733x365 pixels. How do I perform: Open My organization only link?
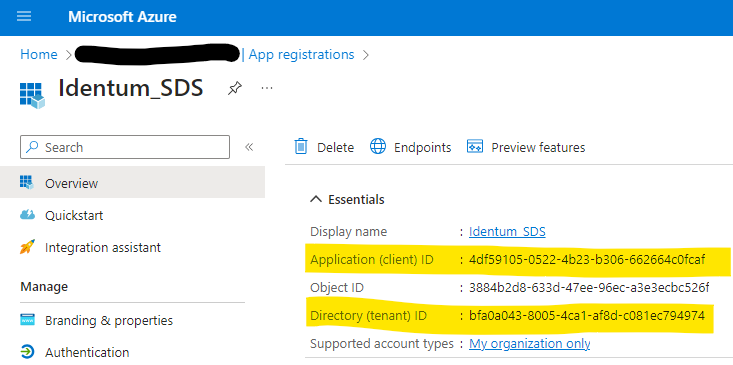tap(530, 344)
